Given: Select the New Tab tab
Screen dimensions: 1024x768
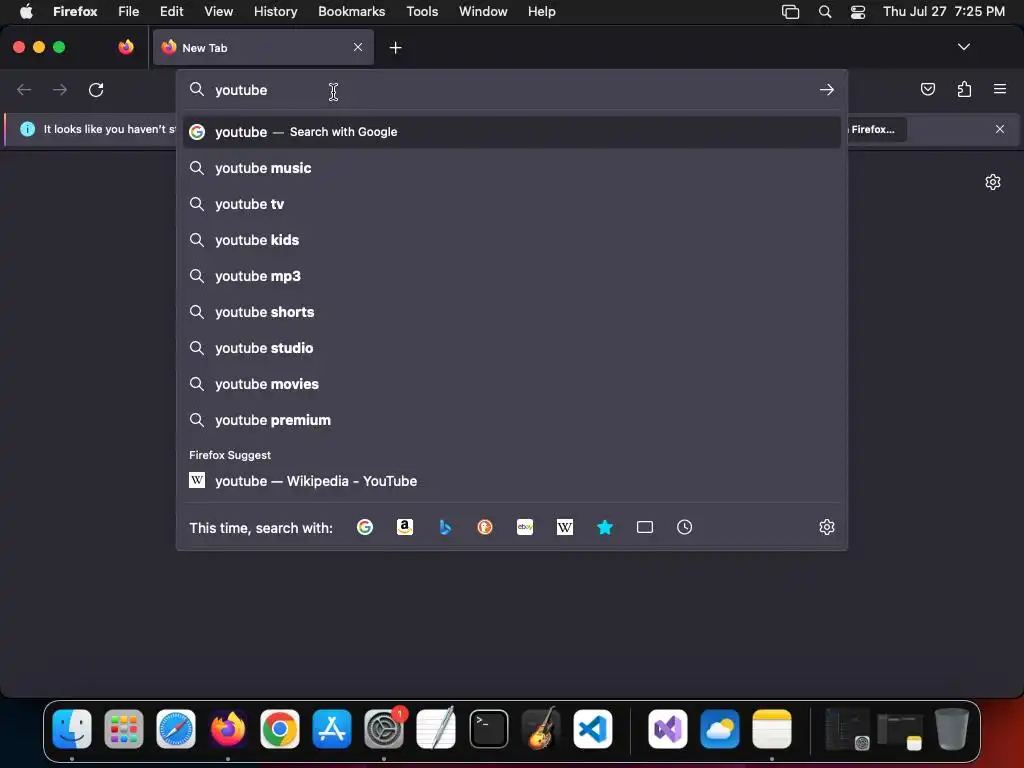Looking at the screenshot, I should pyautogui.click(x=263, y=47).
